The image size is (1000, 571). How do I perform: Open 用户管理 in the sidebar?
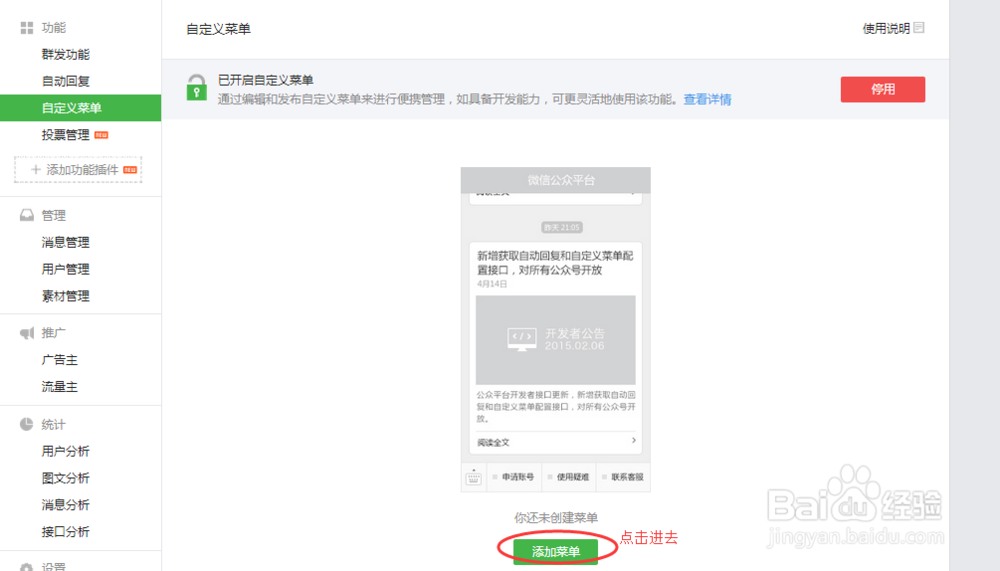tap(66, 269)
